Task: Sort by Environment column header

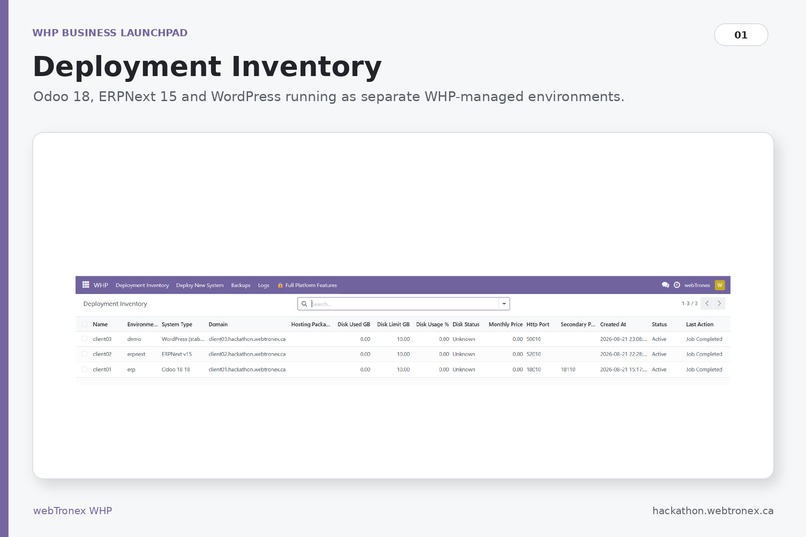Action: 142,324
